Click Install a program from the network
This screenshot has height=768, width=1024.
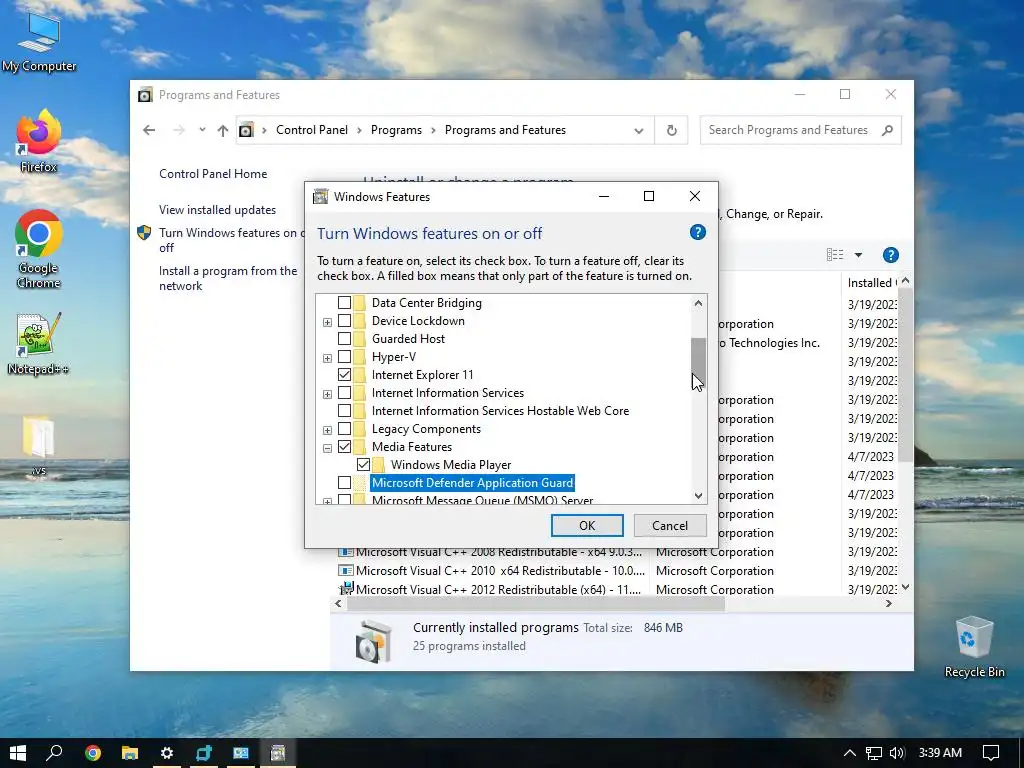pos(228,278)
